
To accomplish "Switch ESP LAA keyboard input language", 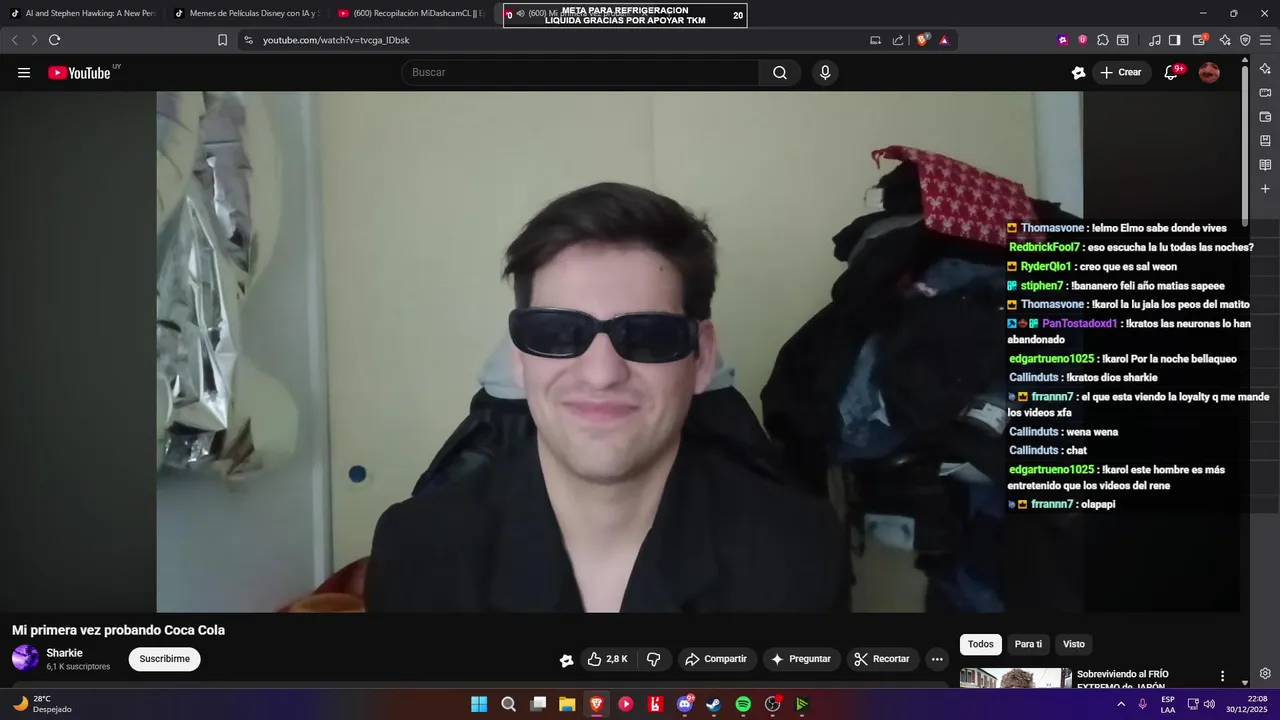I will [x=1167, y=704].
